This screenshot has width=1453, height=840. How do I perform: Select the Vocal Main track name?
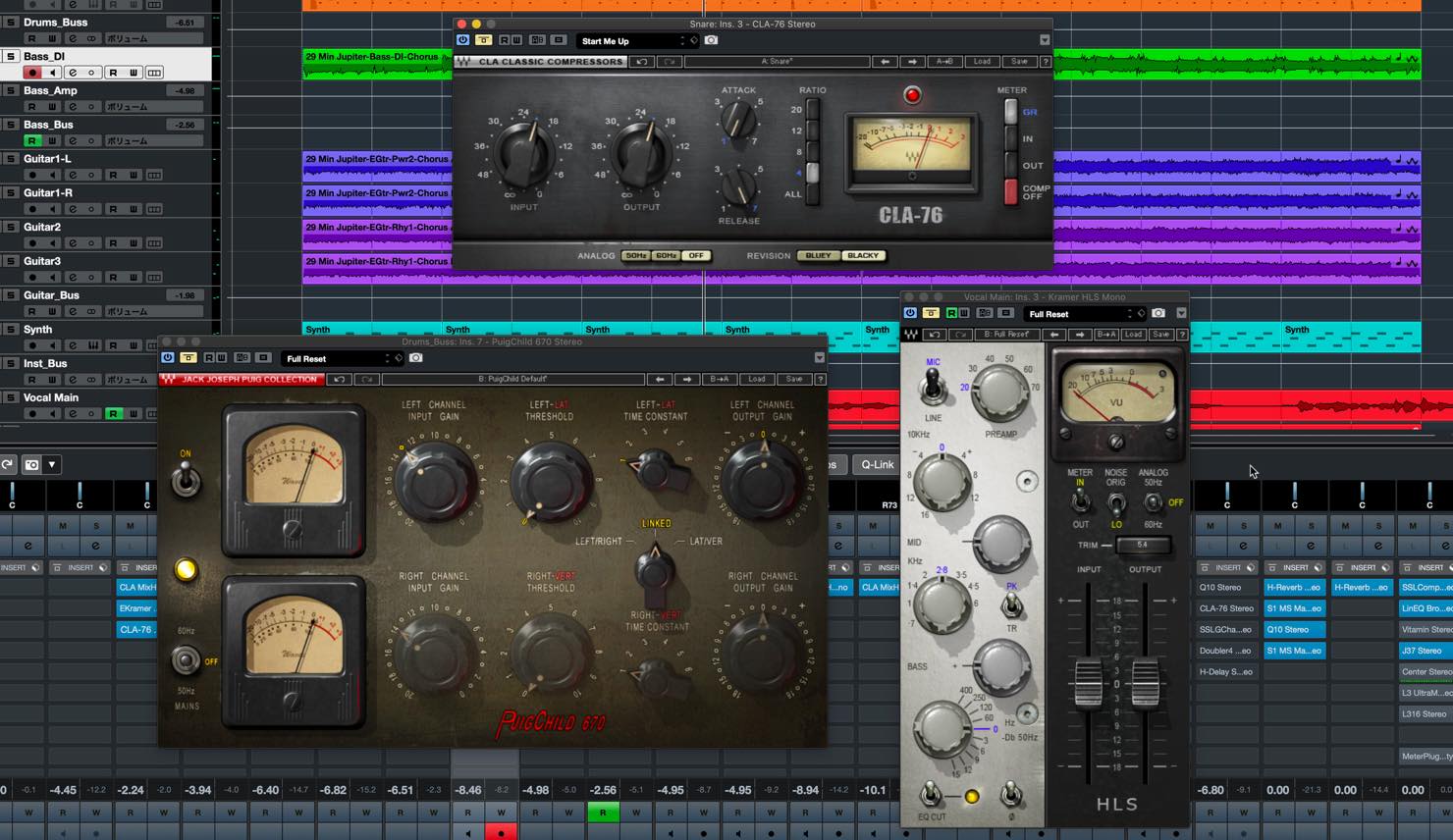51,397
